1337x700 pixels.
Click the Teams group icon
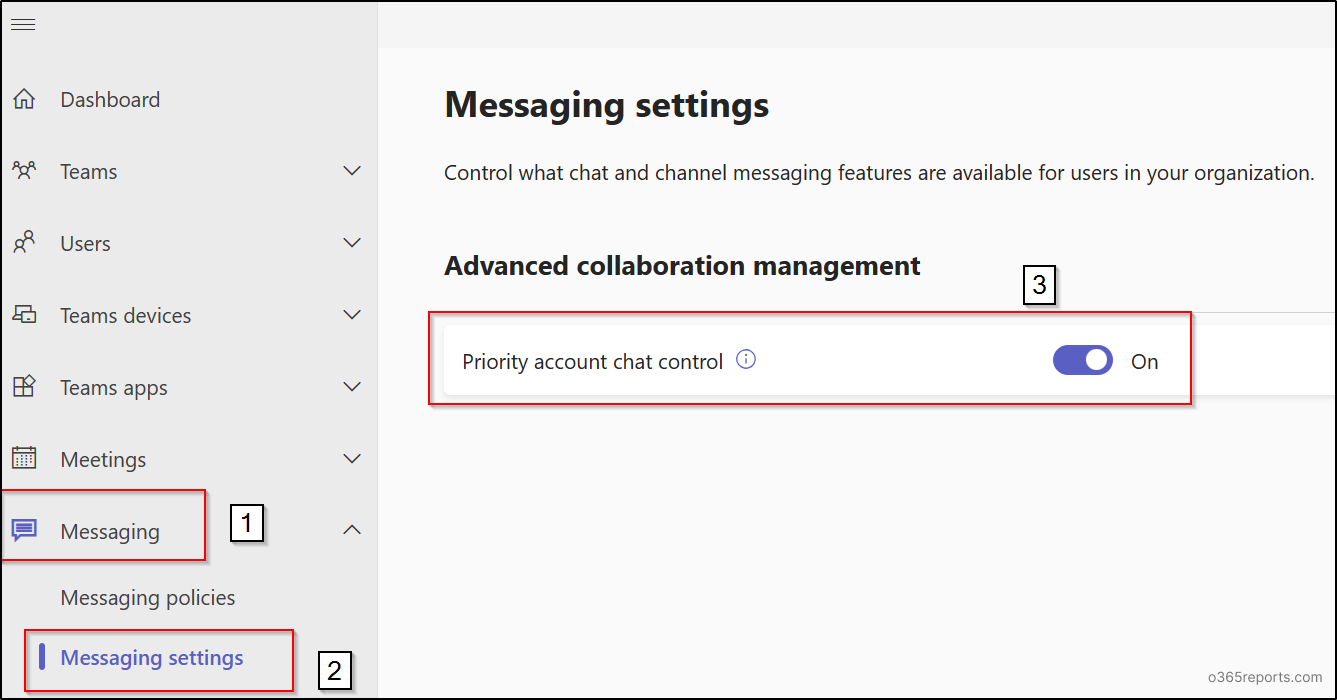point(24,171)
